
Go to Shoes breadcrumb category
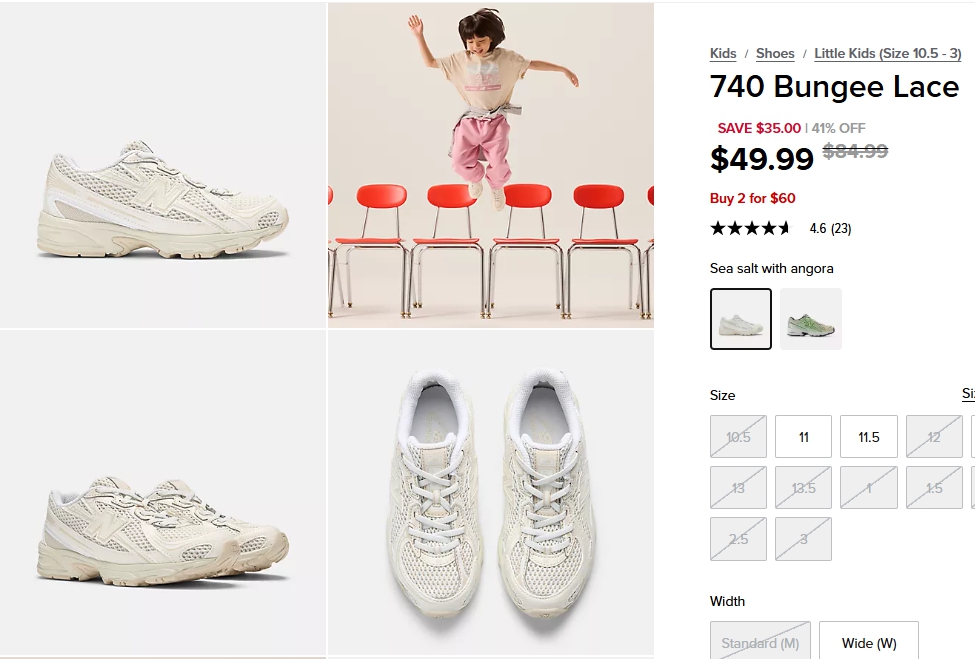click(x=775, y=54)
